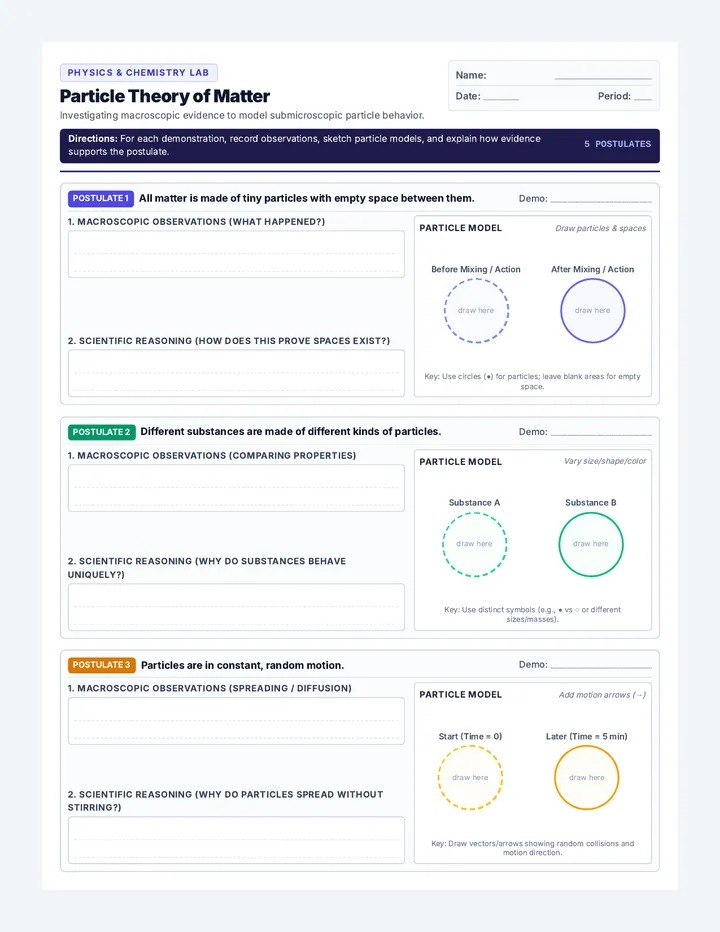Viewport: 720px width, 932px height.
Task: Click 'Before Mixing / Action' label
Action: point(476,269)
